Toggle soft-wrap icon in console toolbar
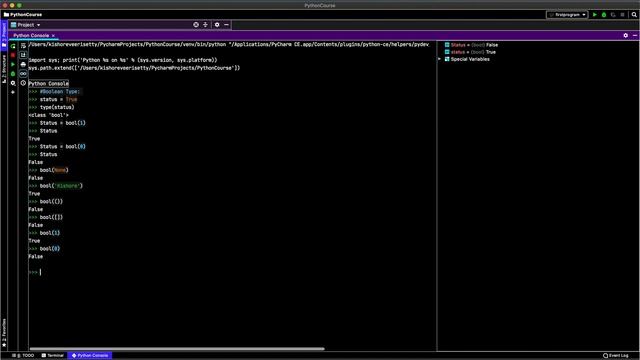This screenshot has width=640, height=360. (23, 46)
